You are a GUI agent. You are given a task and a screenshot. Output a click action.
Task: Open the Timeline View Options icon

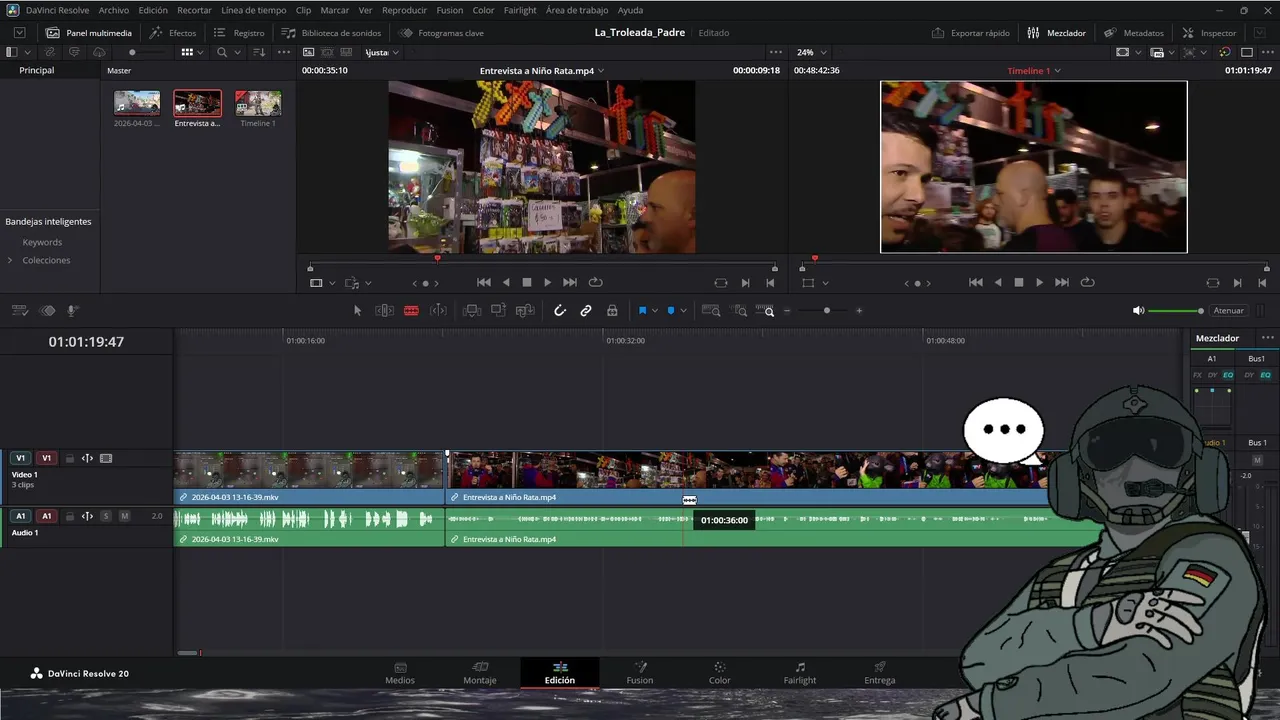[19, 311]
